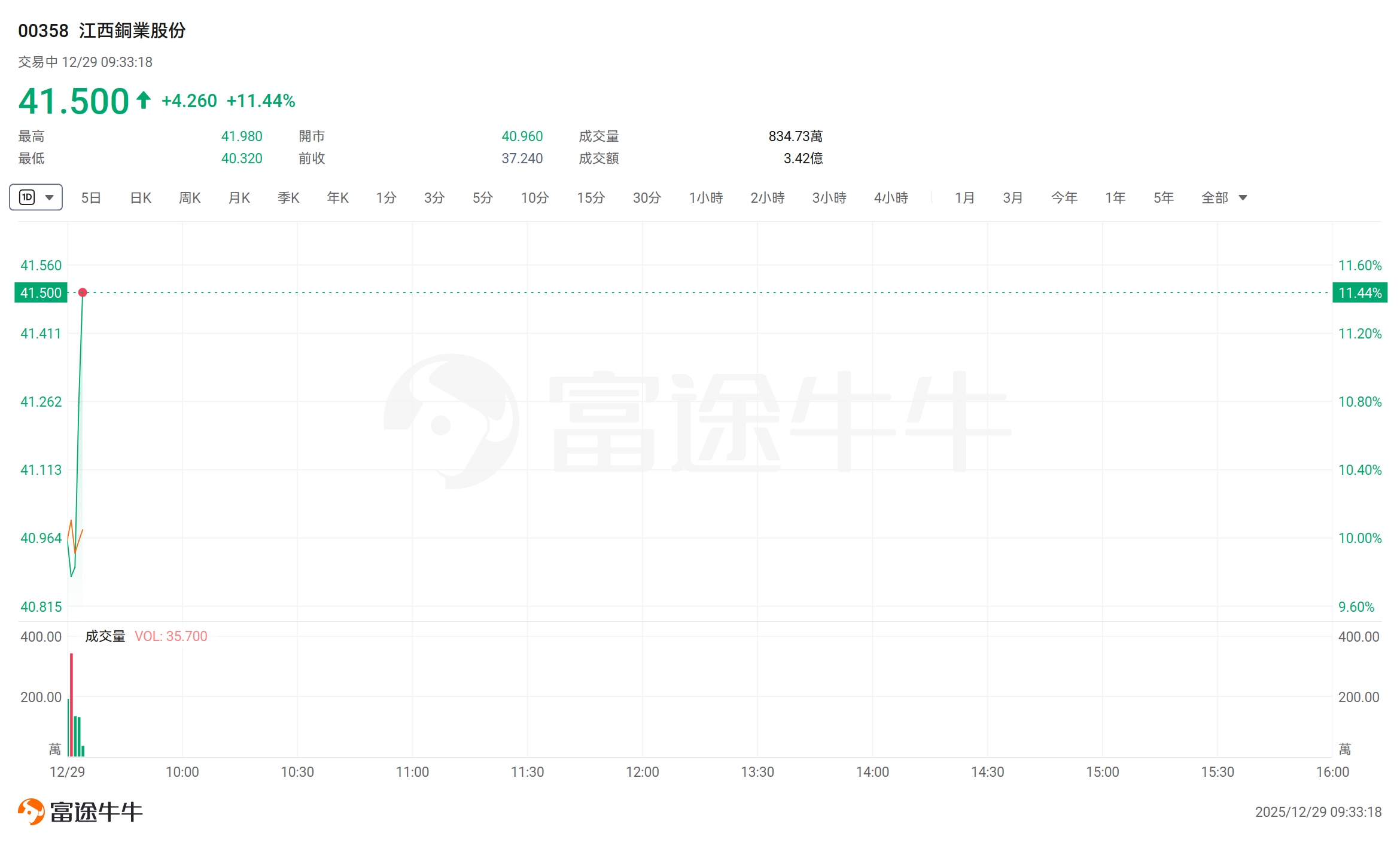Click the green up-arrow beside the price
Screen dimensions: 1400x842
(x=143, y=100)
